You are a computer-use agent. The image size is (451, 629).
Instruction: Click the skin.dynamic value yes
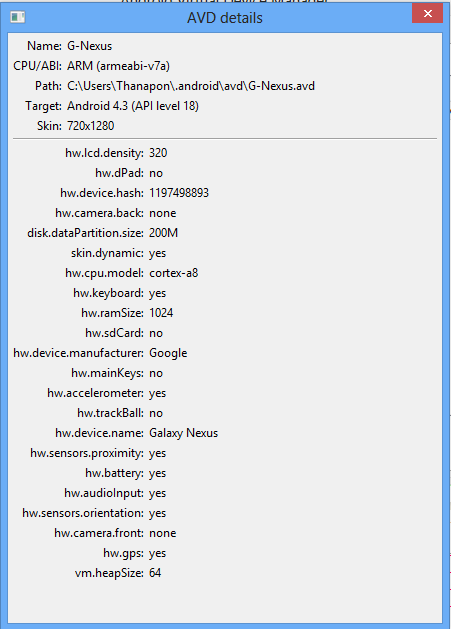click(157, 253)
